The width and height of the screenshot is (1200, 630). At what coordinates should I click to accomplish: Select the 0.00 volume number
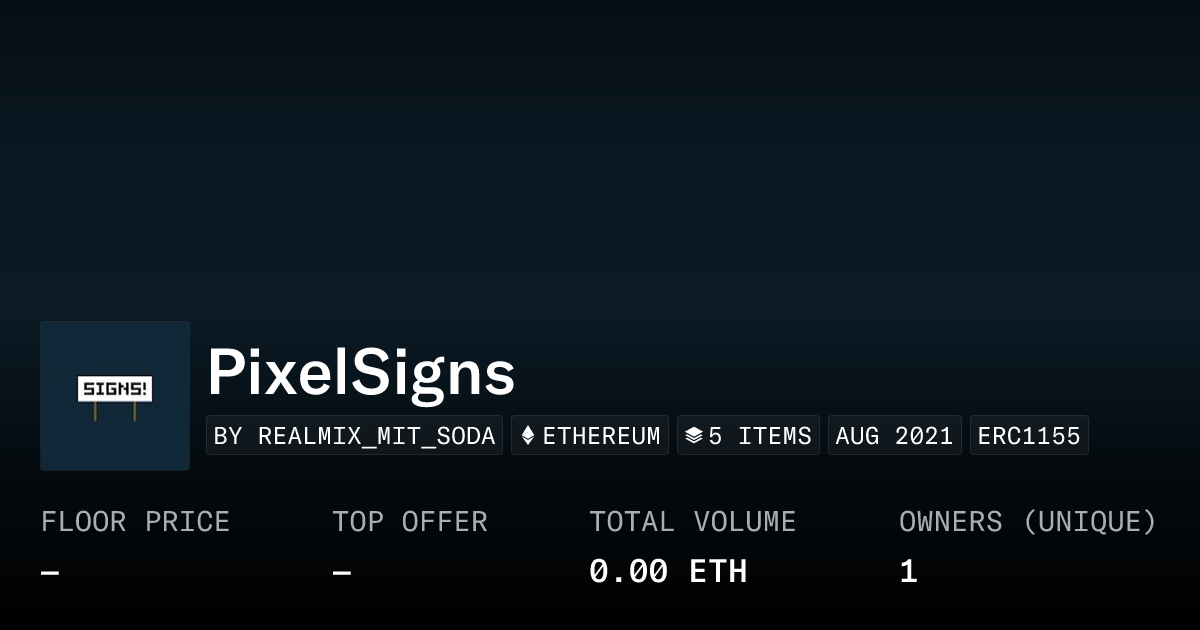(628, 572)
